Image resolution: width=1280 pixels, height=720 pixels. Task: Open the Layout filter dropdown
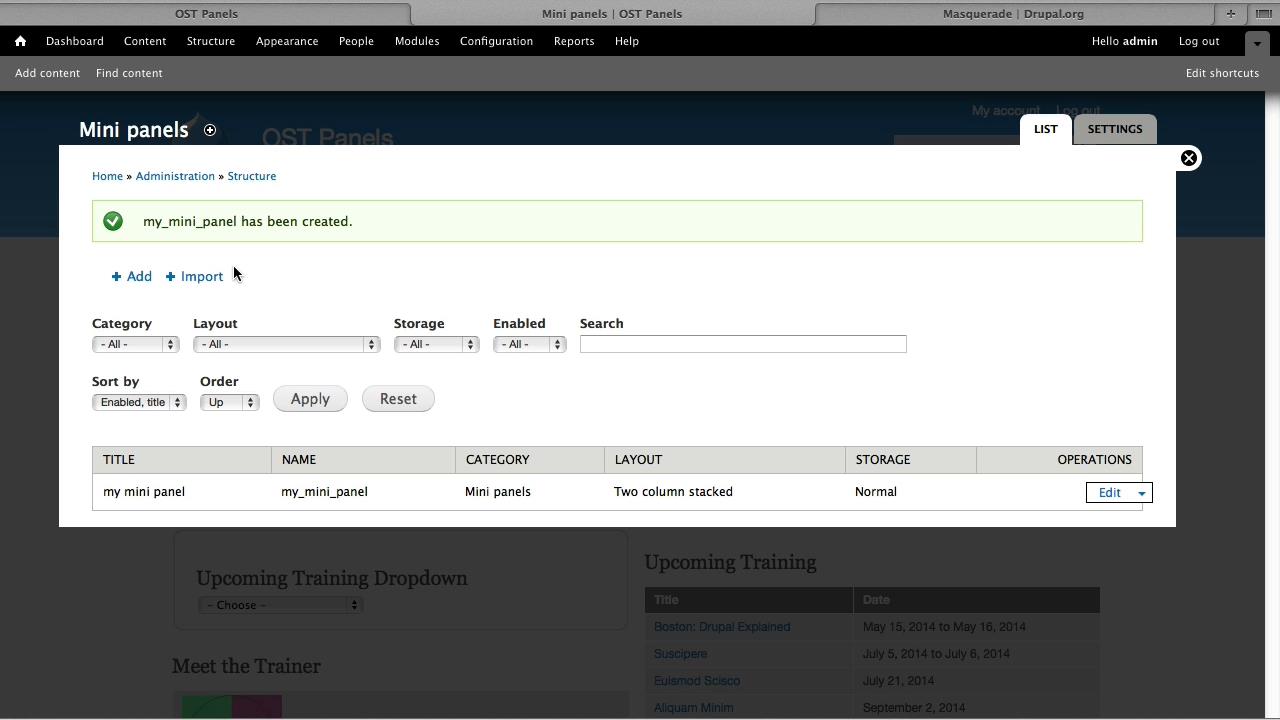click(x=286, y=344)
